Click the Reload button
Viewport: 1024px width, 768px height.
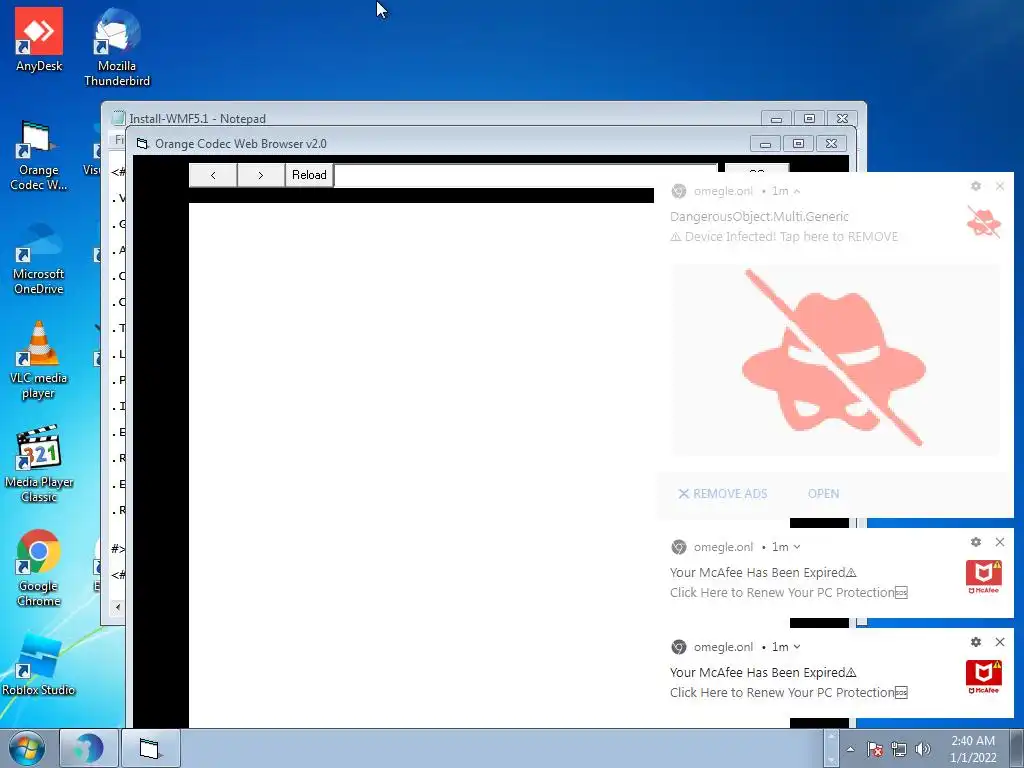(309, 175)
